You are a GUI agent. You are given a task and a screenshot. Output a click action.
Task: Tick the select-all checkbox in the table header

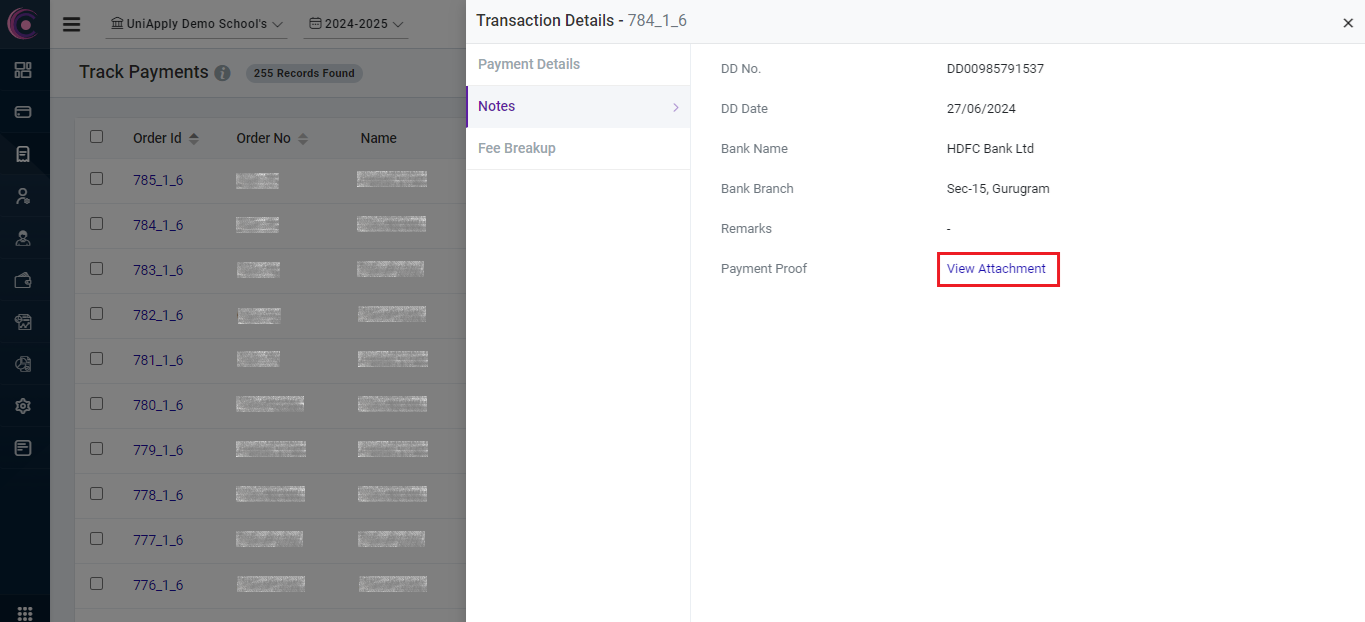click(97, 137)
